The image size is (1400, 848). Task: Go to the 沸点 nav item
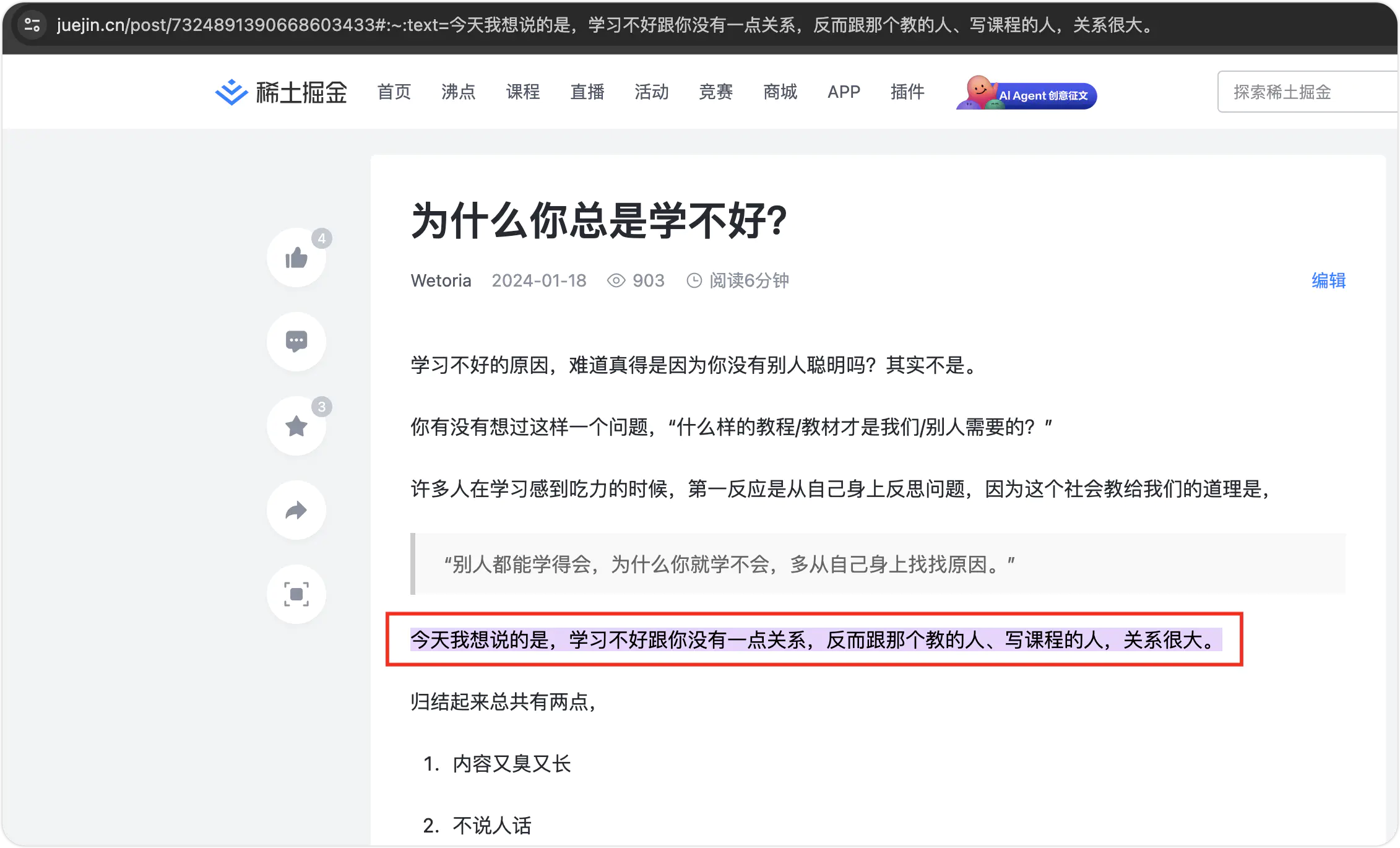tap(458, 92)
